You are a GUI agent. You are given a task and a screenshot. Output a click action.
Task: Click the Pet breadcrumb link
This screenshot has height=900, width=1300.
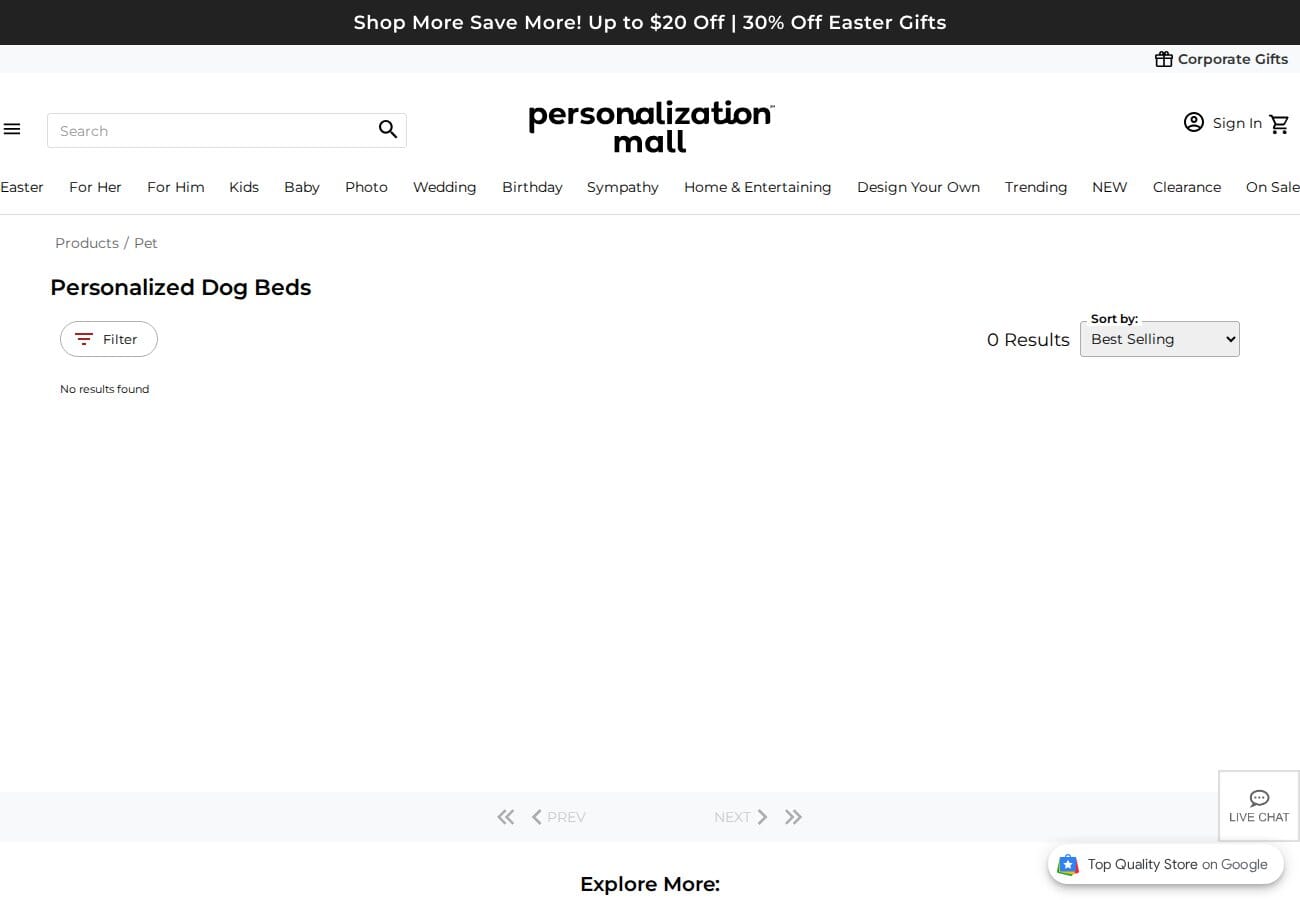click(x=146, y=243)
